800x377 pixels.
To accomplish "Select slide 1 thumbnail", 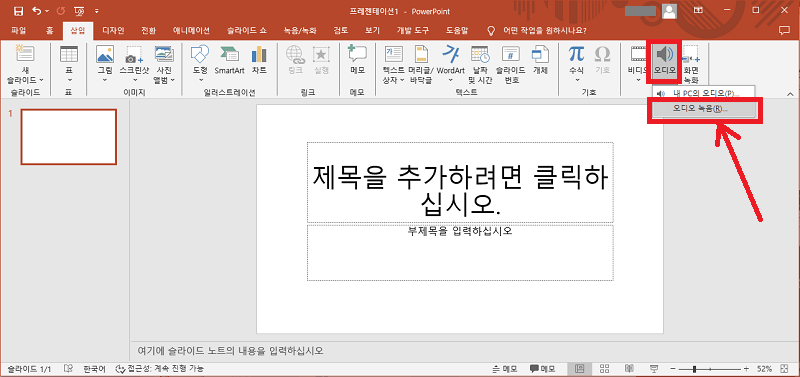I will point(68,137).
